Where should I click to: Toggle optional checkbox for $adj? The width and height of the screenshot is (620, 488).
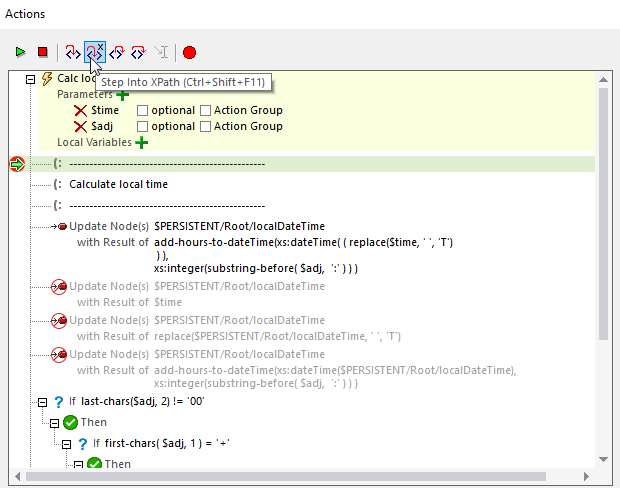tap(143, 127)
